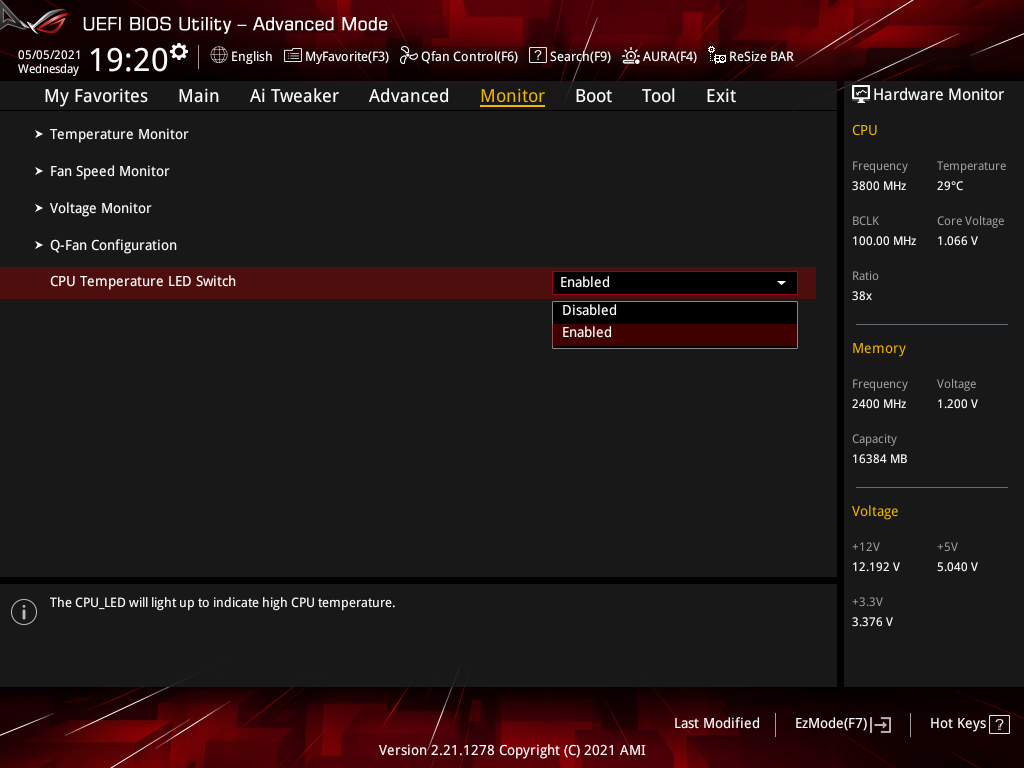This screenshot has height=768, width=1024.
Task: Click +3.3V value 3.376 V
Action: (x=872, y=622)
